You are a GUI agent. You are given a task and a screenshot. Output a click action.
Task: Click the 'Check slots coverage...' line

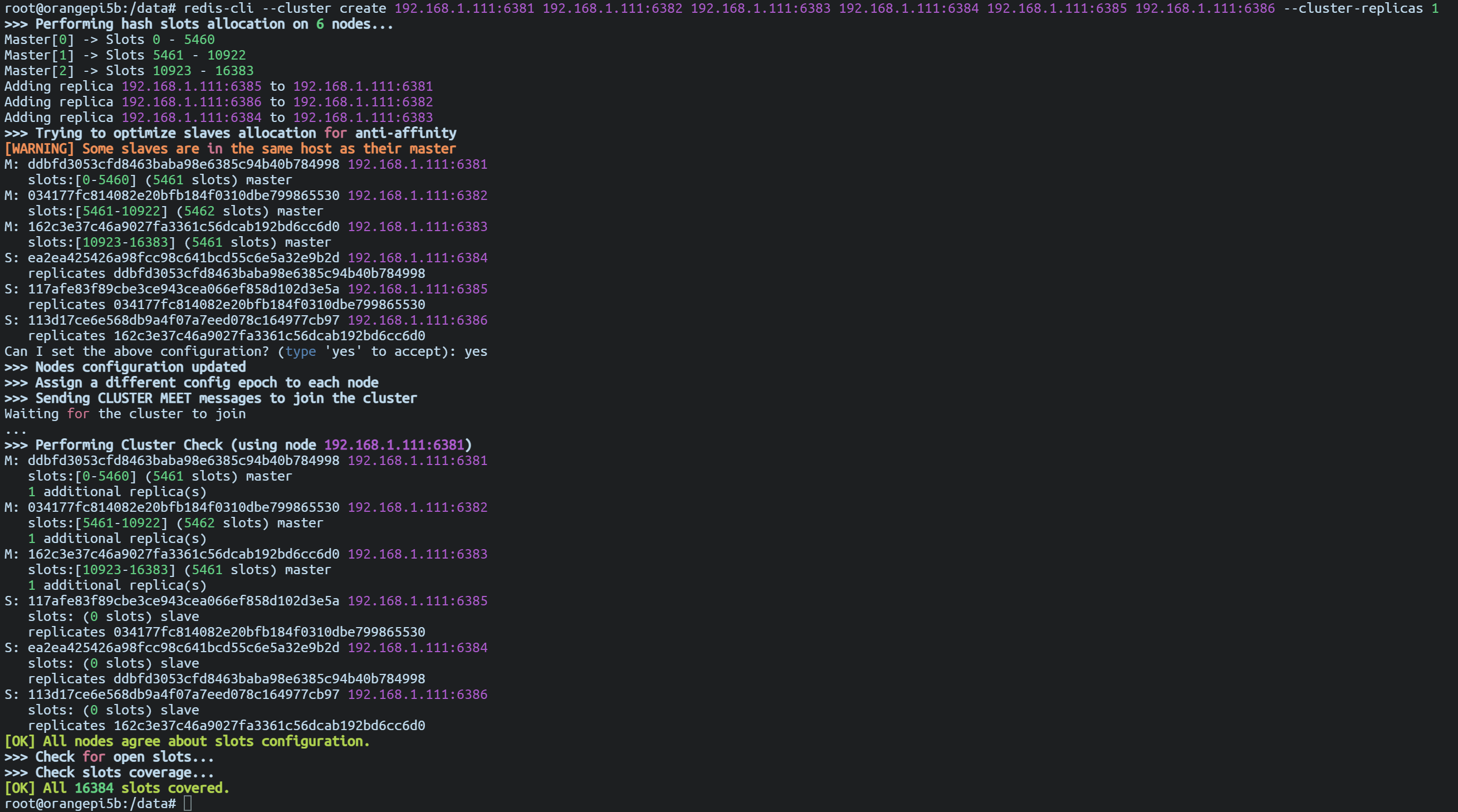pyautogui.click(x=109, y=772)
